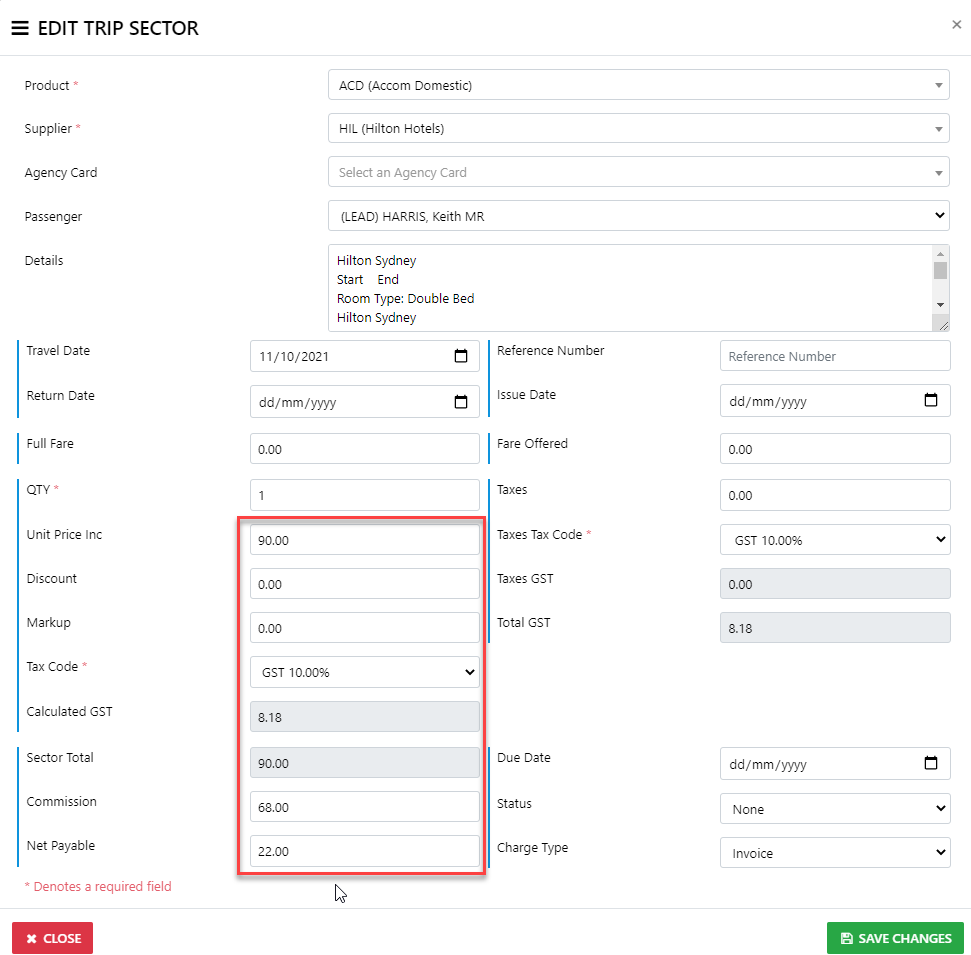The image size is (971, 955).
Task: Click the red Close button
Action: (53, 938)
